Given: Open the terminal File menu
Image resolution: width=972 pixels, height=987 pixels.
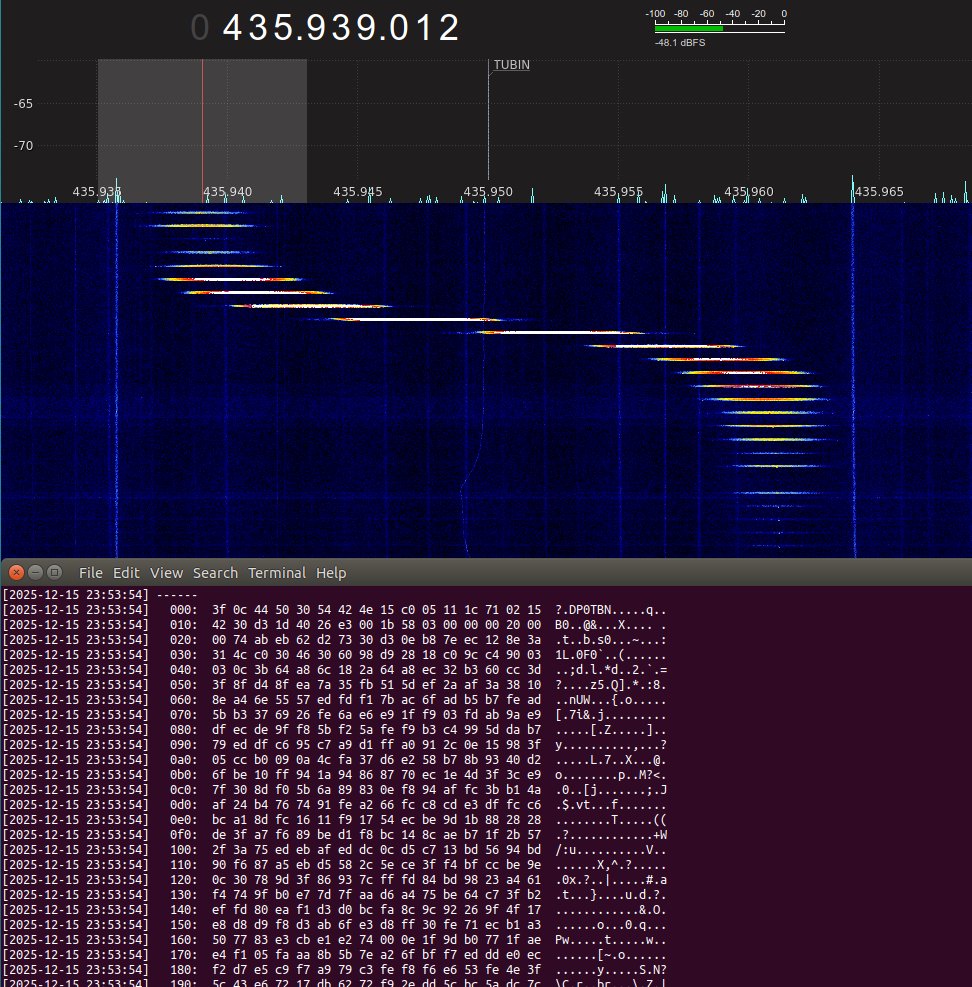Looking at the screenshot, I should pyautogui.click(x=91, y=573).
